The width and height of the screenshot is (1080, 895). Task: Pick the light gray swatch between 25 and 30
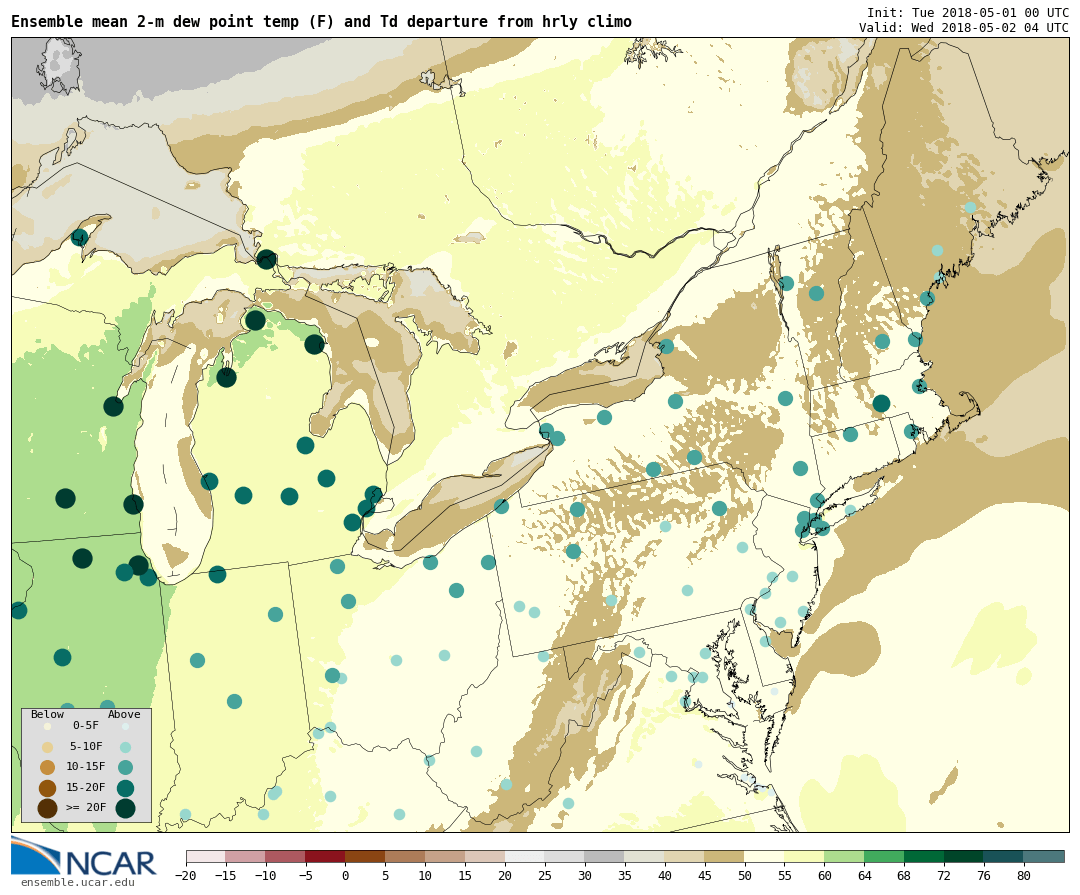(x=565, y=856)
